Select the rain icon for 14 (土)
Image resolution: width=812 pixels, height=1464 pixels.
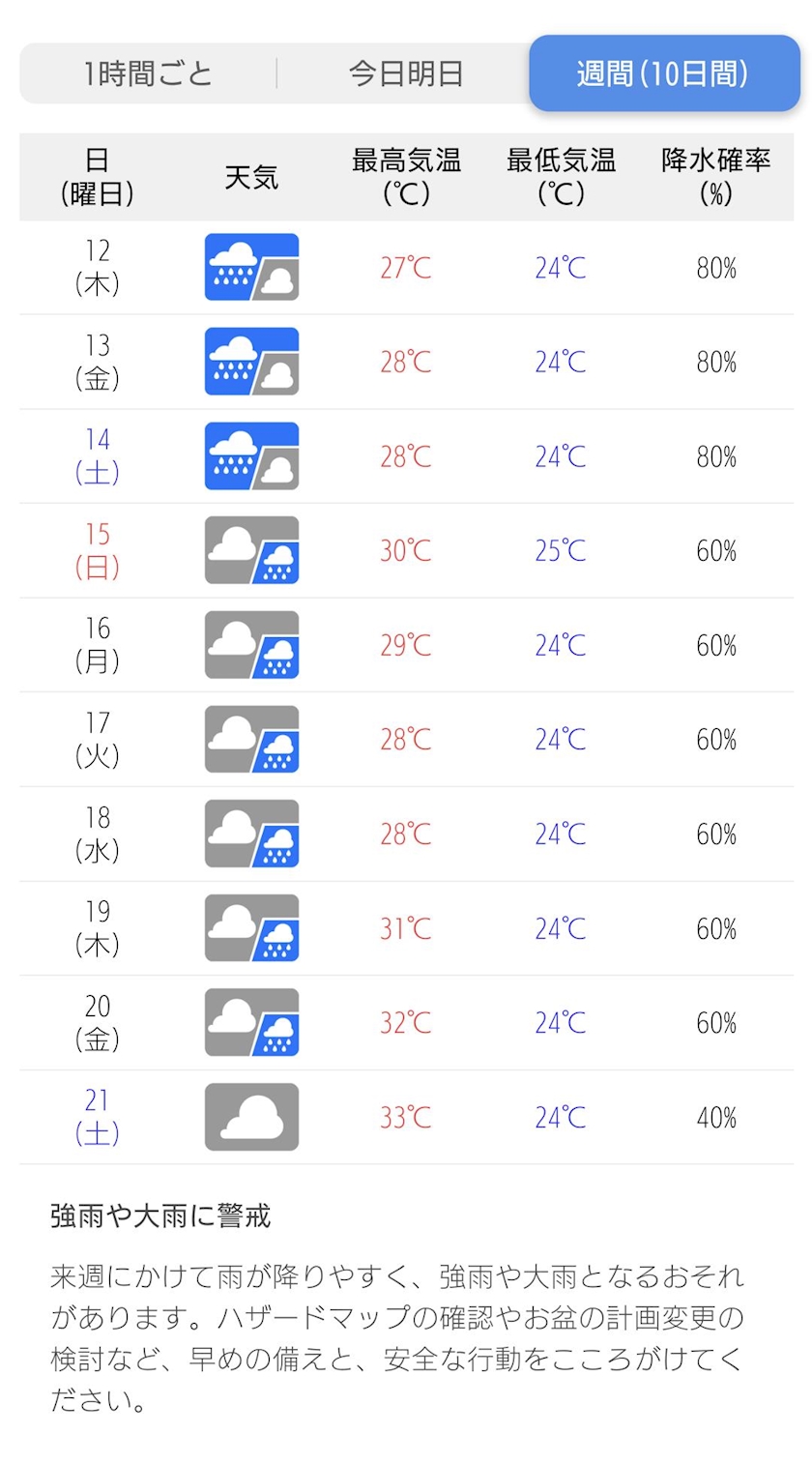click(251, 455)
